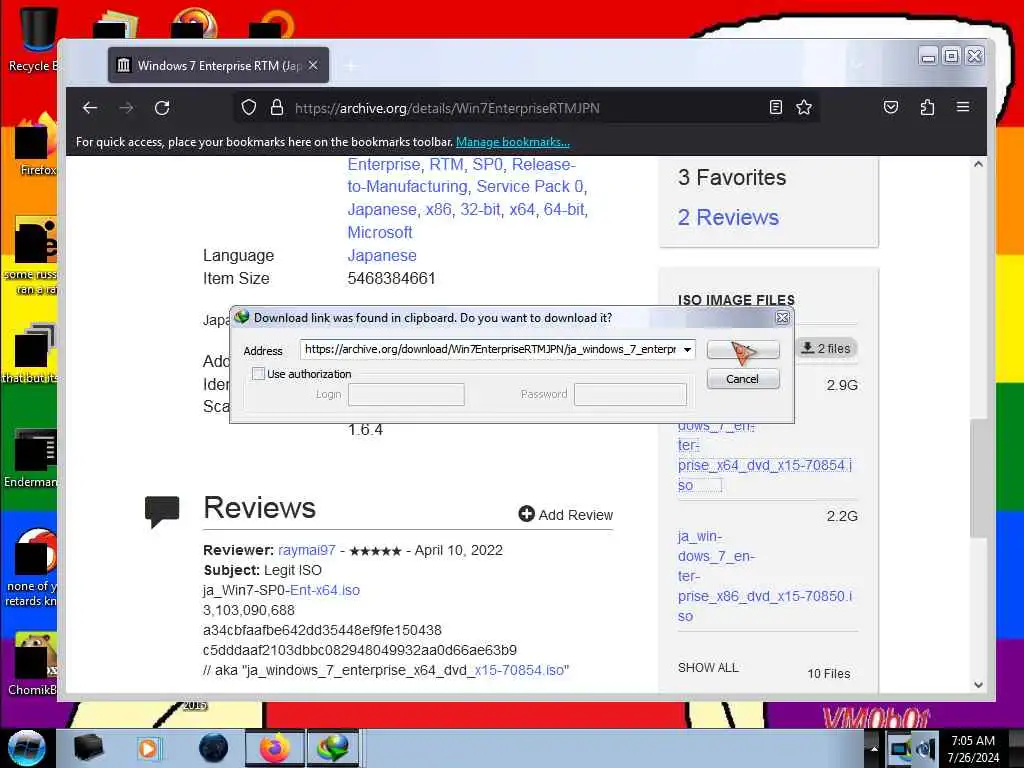Click the page scroll up arrow
Viewport: 1024px width, 768px height.
[978, 165]
